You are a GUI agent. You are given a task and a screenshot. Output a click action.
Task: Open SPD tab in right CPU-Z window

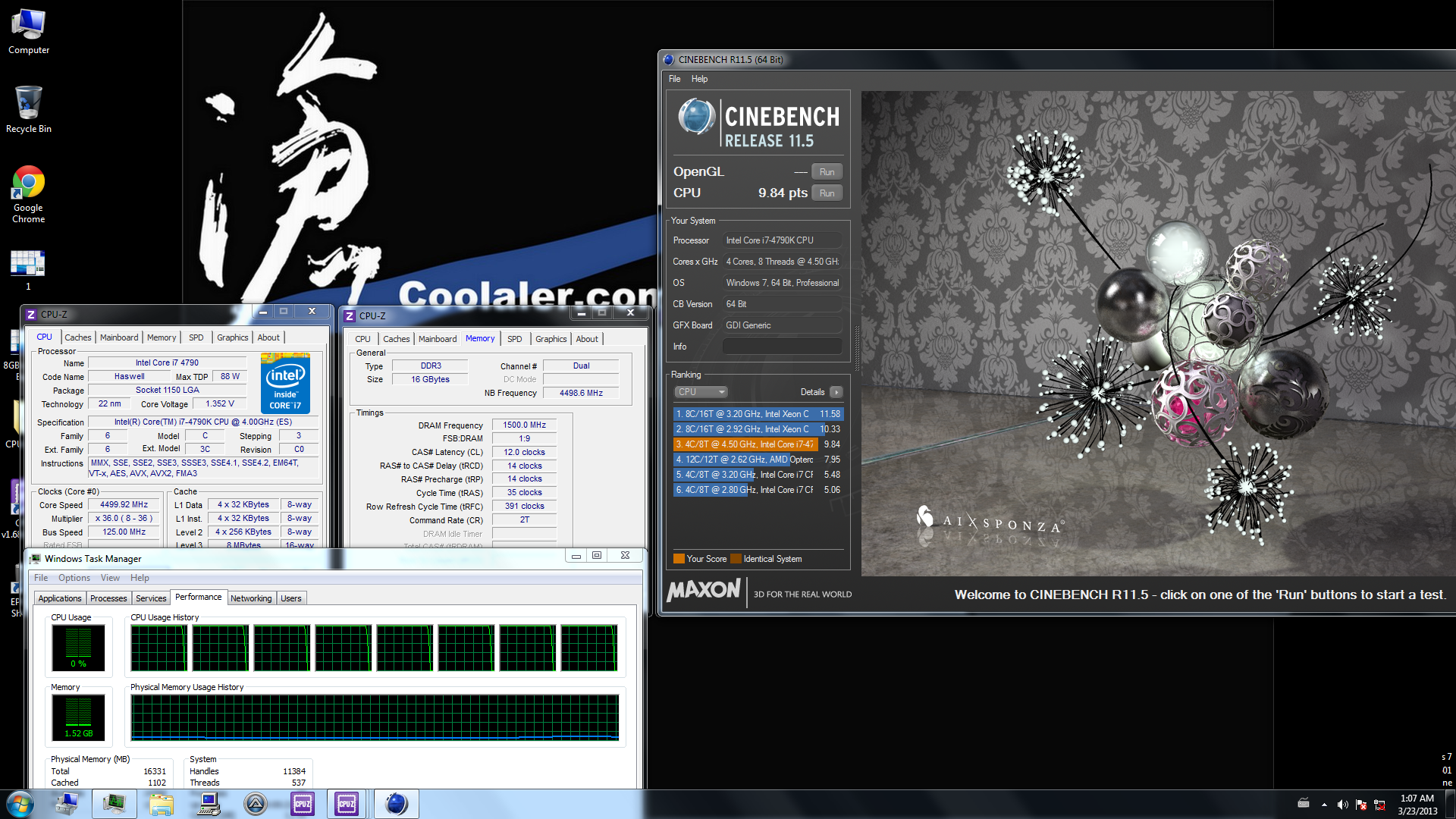(x=515, y=339)
